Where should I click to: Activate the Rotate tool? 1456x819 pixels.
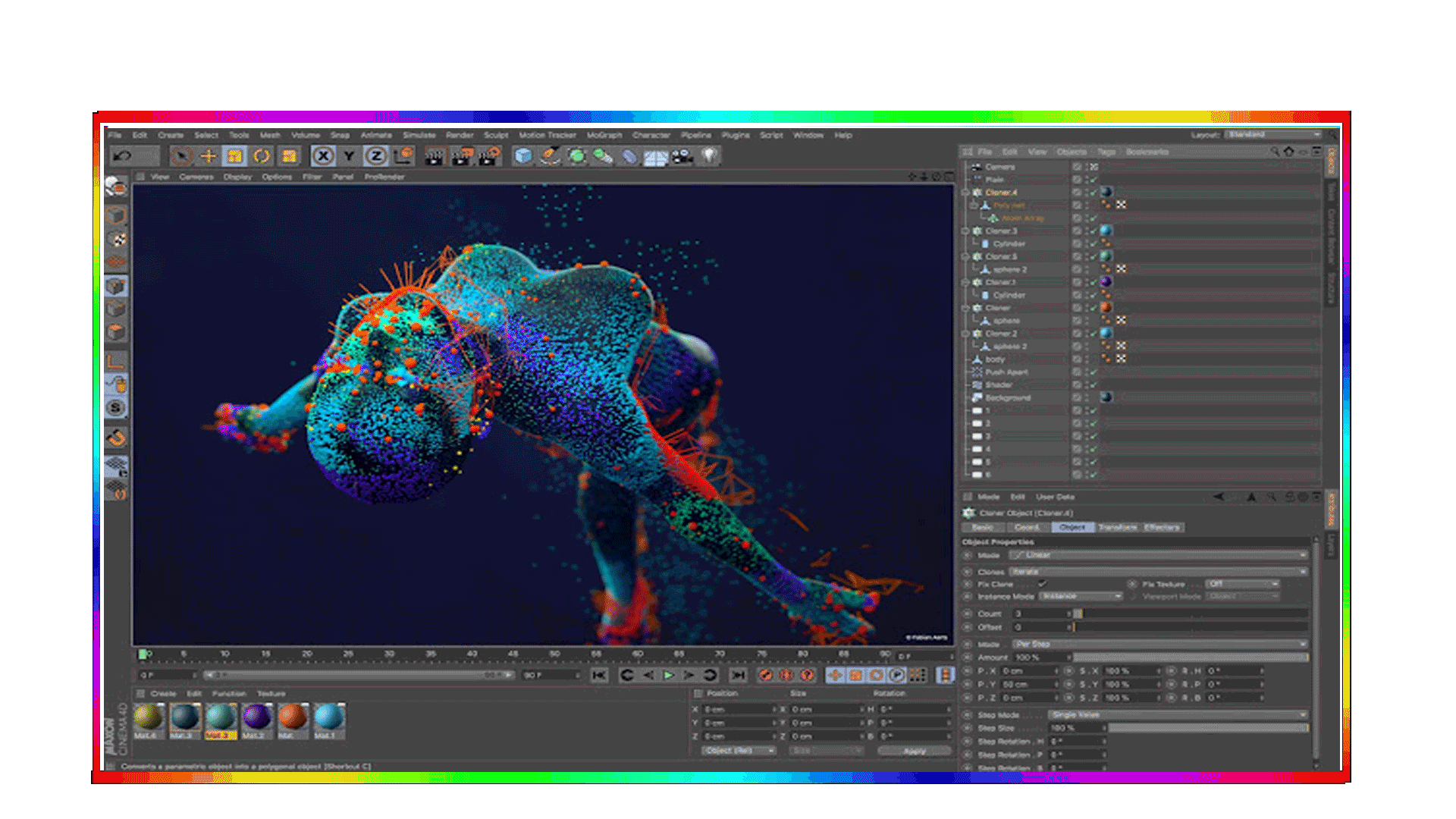pos(260,156)
